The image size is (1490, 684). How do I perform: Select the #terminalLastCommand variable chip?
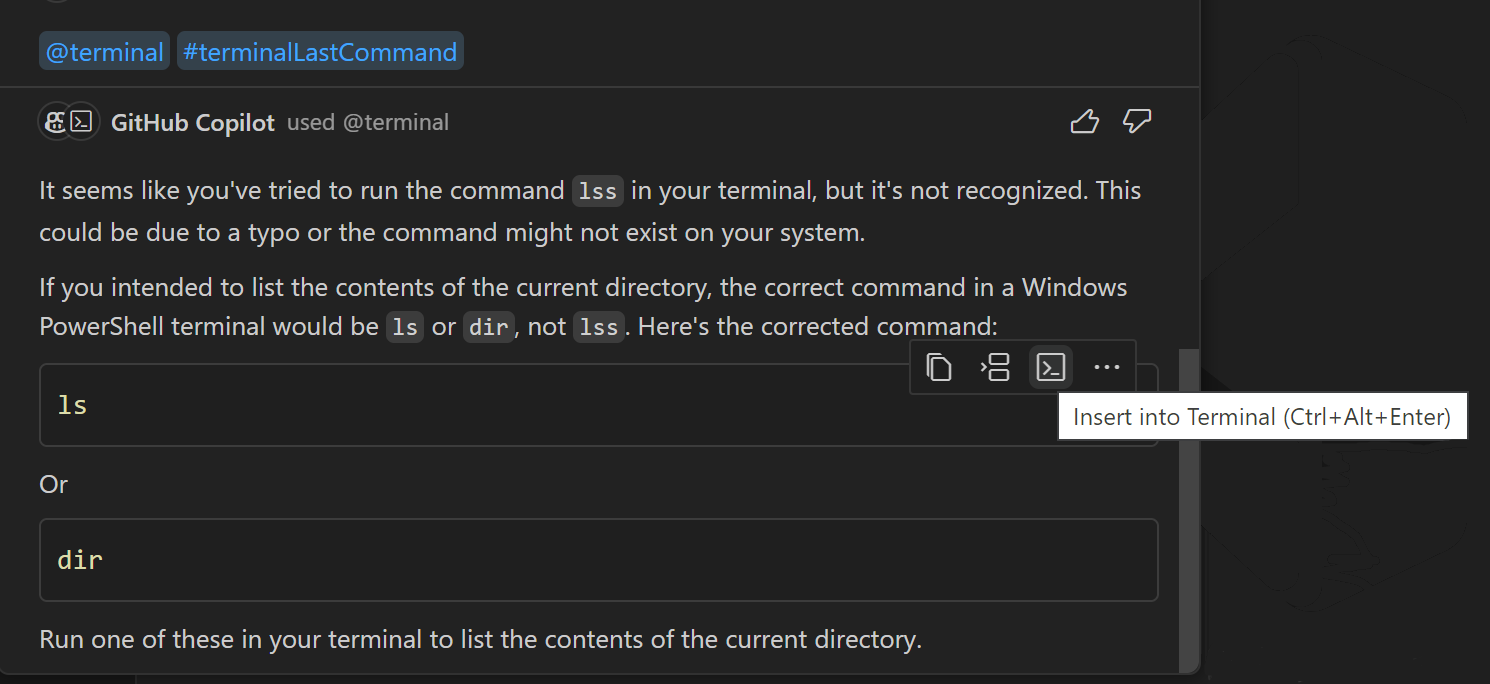pyautogui.click(x=320, y=50)
